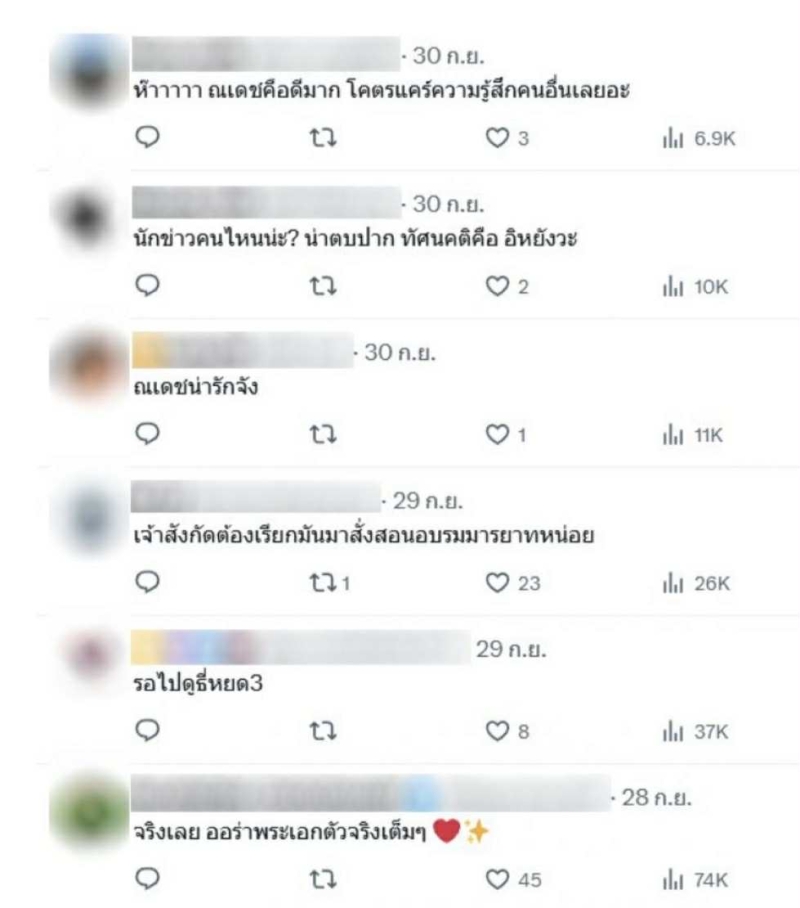Open the 28 ก.ย. date link
This screenshot has width=800, height=908.
(x=656, y=797)
